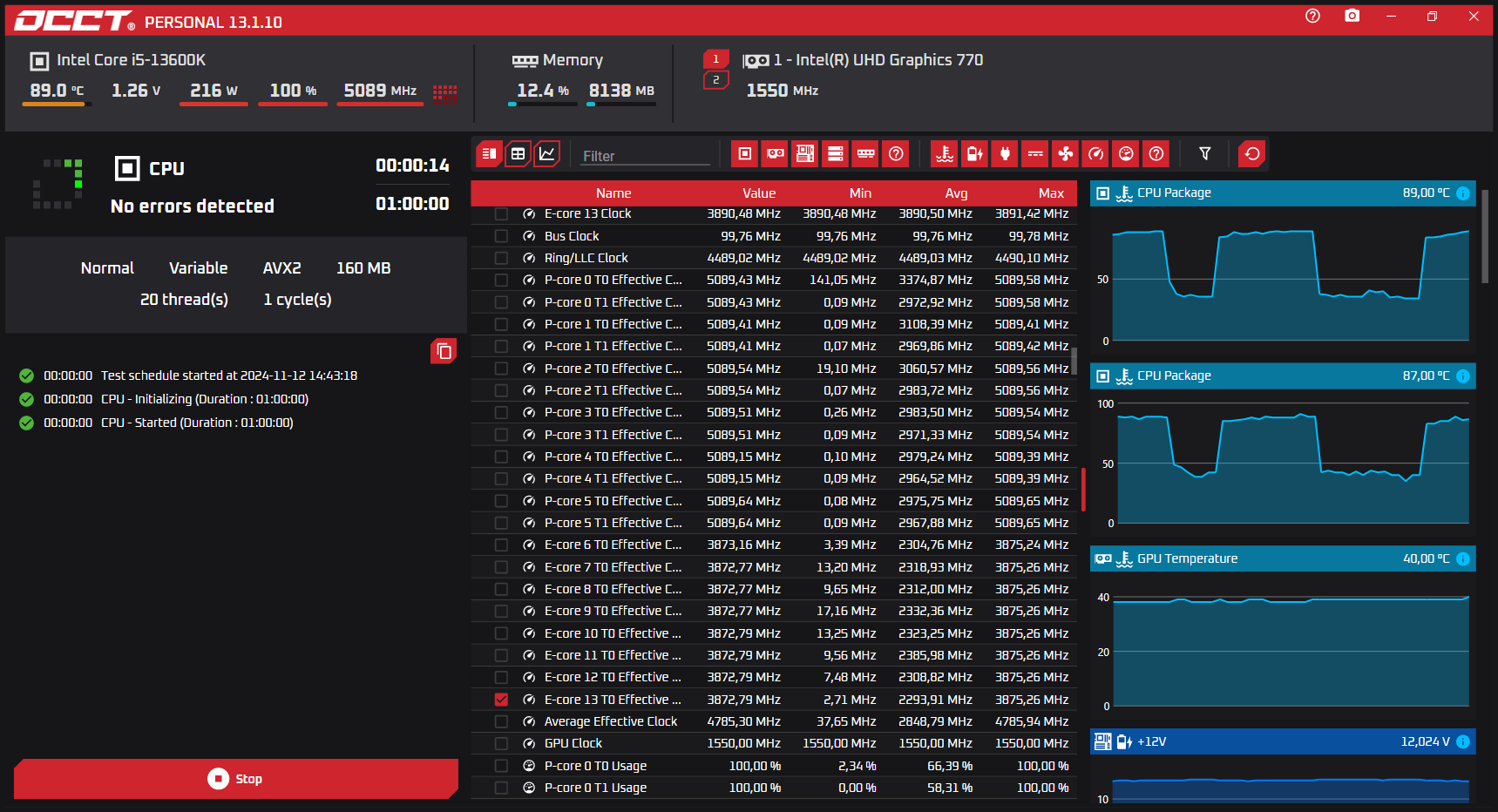Open info for the GPU Temperature graph
The height and width of the screenshot is (812, 1498).
click(x=1463, y=559)
